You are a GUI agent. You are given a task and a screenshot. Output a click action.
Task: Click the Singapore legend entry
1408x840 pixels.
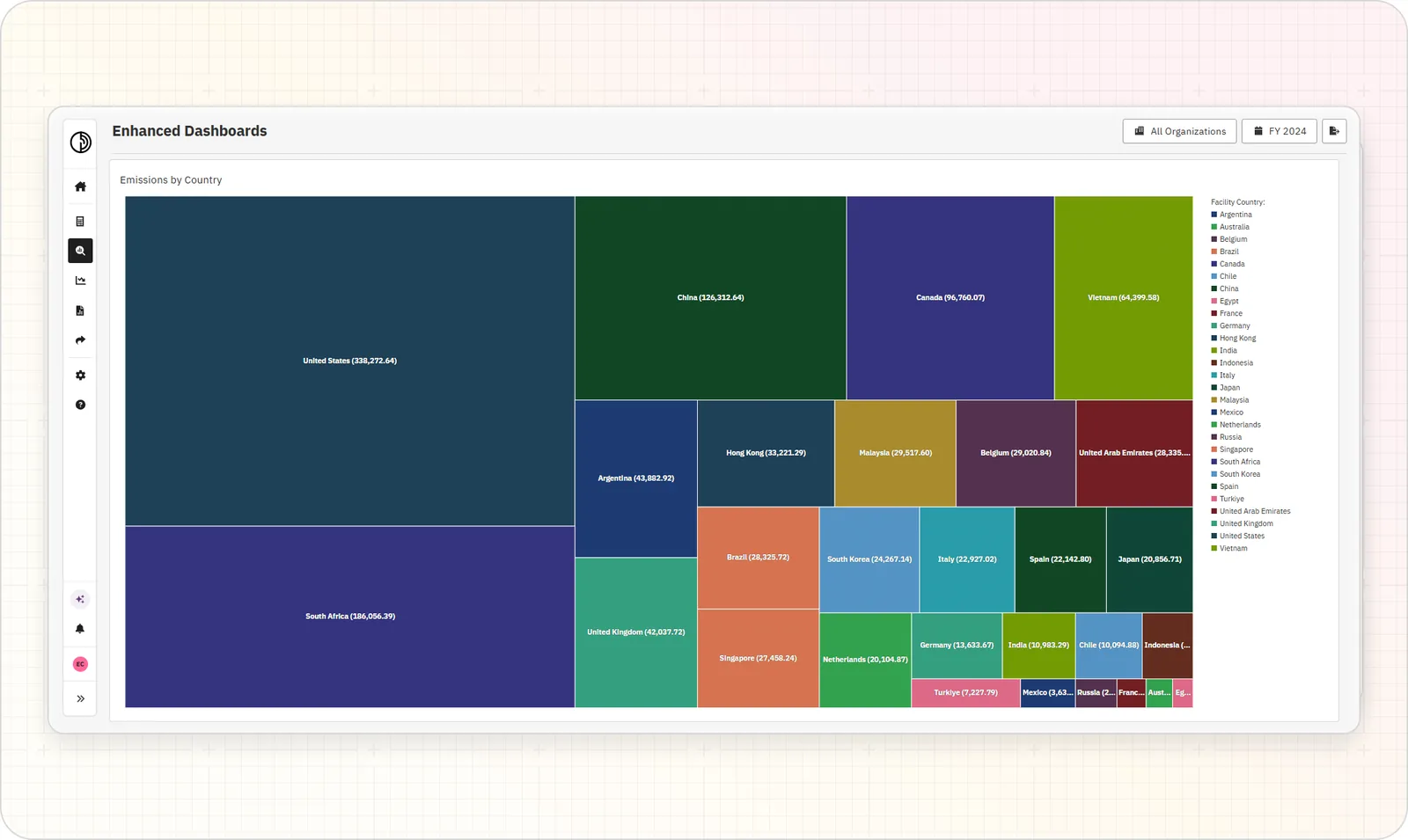point(1232,449)
